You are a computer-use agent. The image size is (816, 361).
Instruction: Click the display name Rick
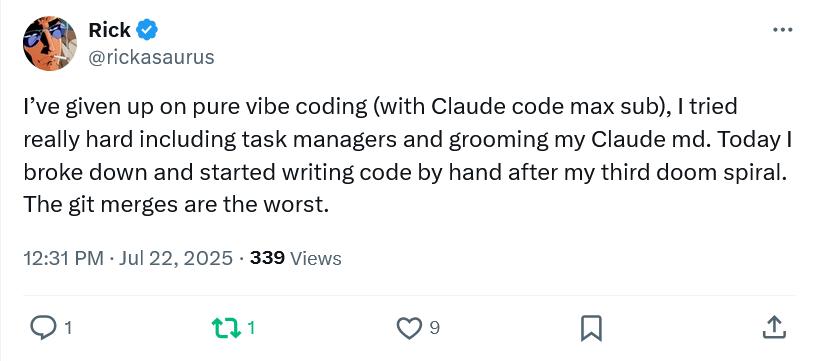coord(109,30)
